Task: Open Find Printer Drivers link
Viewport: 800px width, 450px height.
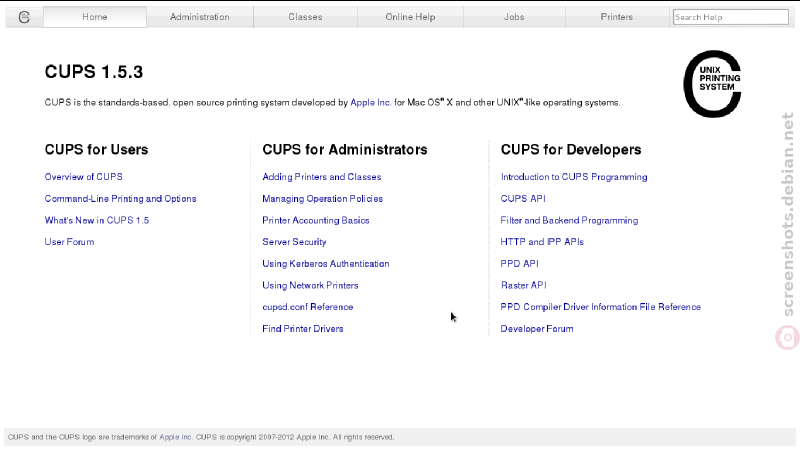Action: pos(303,329)
